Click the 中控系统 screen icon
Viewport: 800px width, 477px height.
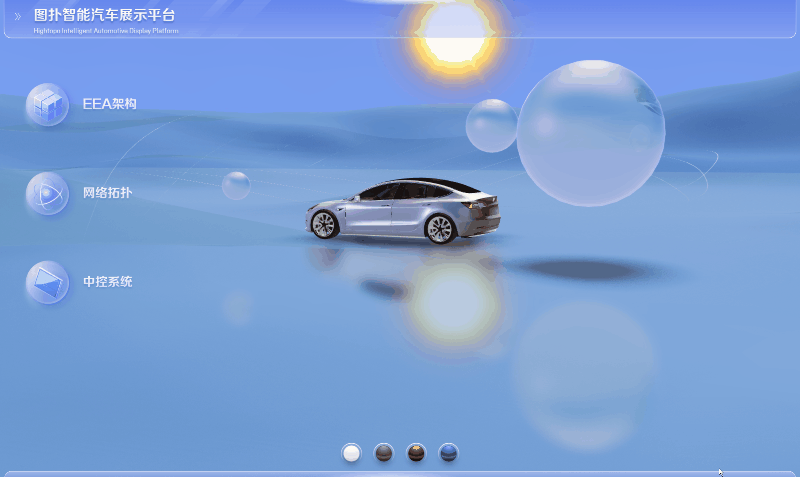(47, 282)
